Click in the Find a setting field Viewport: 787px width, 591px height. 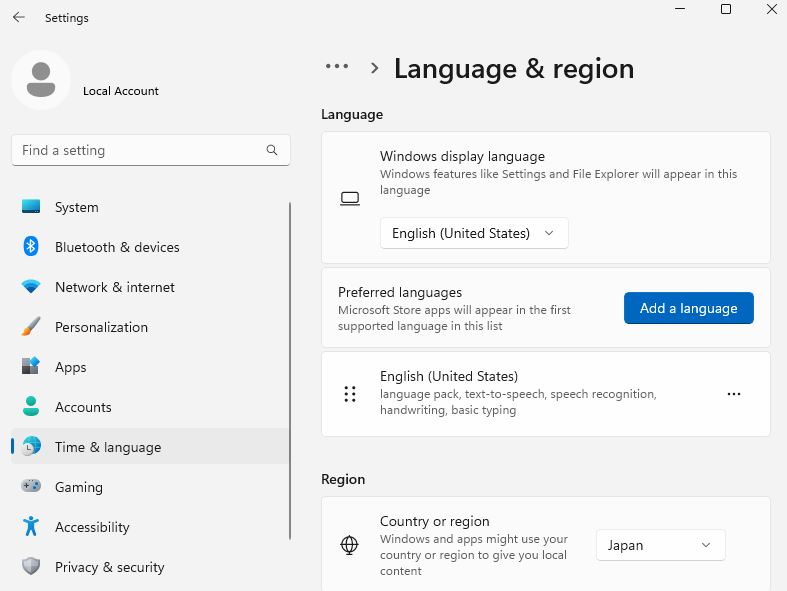click(140, 150)
